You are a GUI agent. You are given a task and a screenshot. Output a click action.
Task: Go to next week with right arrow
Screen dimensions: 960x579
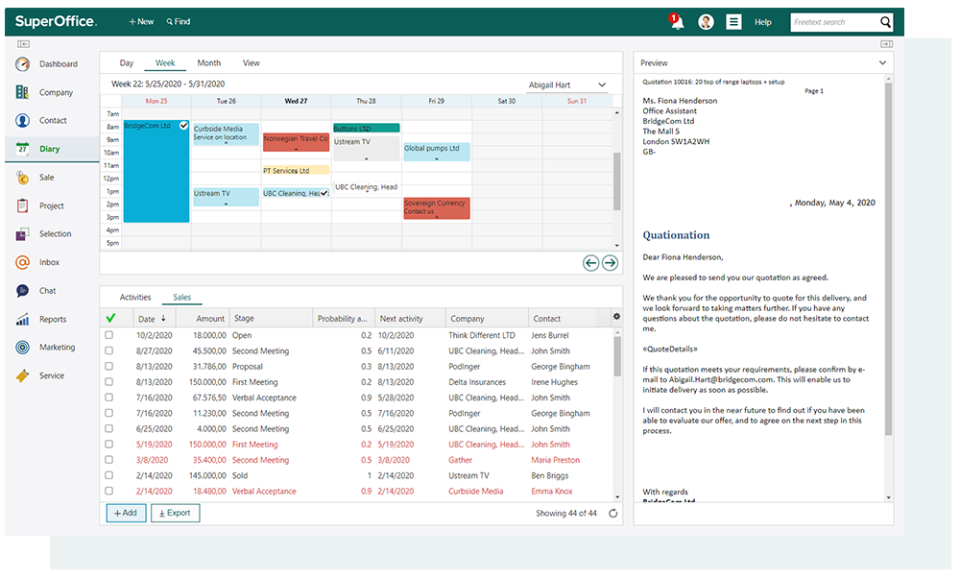[x=609, y=263]
